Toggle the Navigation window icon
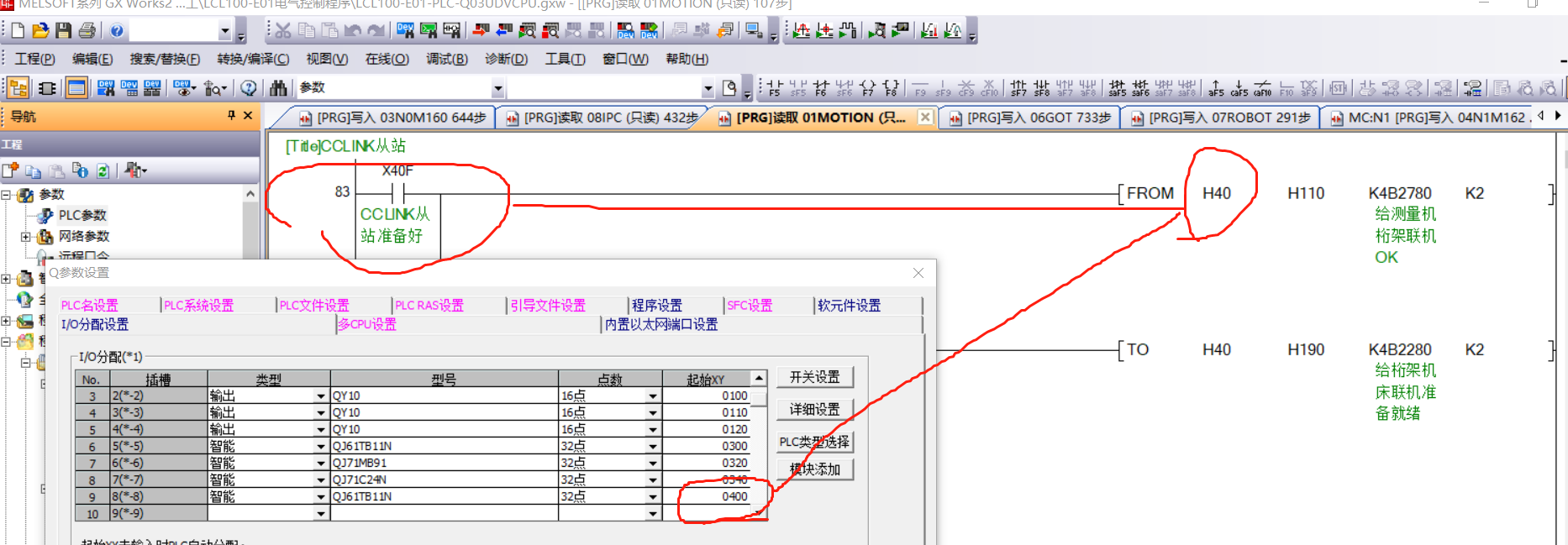Image resolution: width=1568 pixels, height=545 pixels. (x=18, y=88)
